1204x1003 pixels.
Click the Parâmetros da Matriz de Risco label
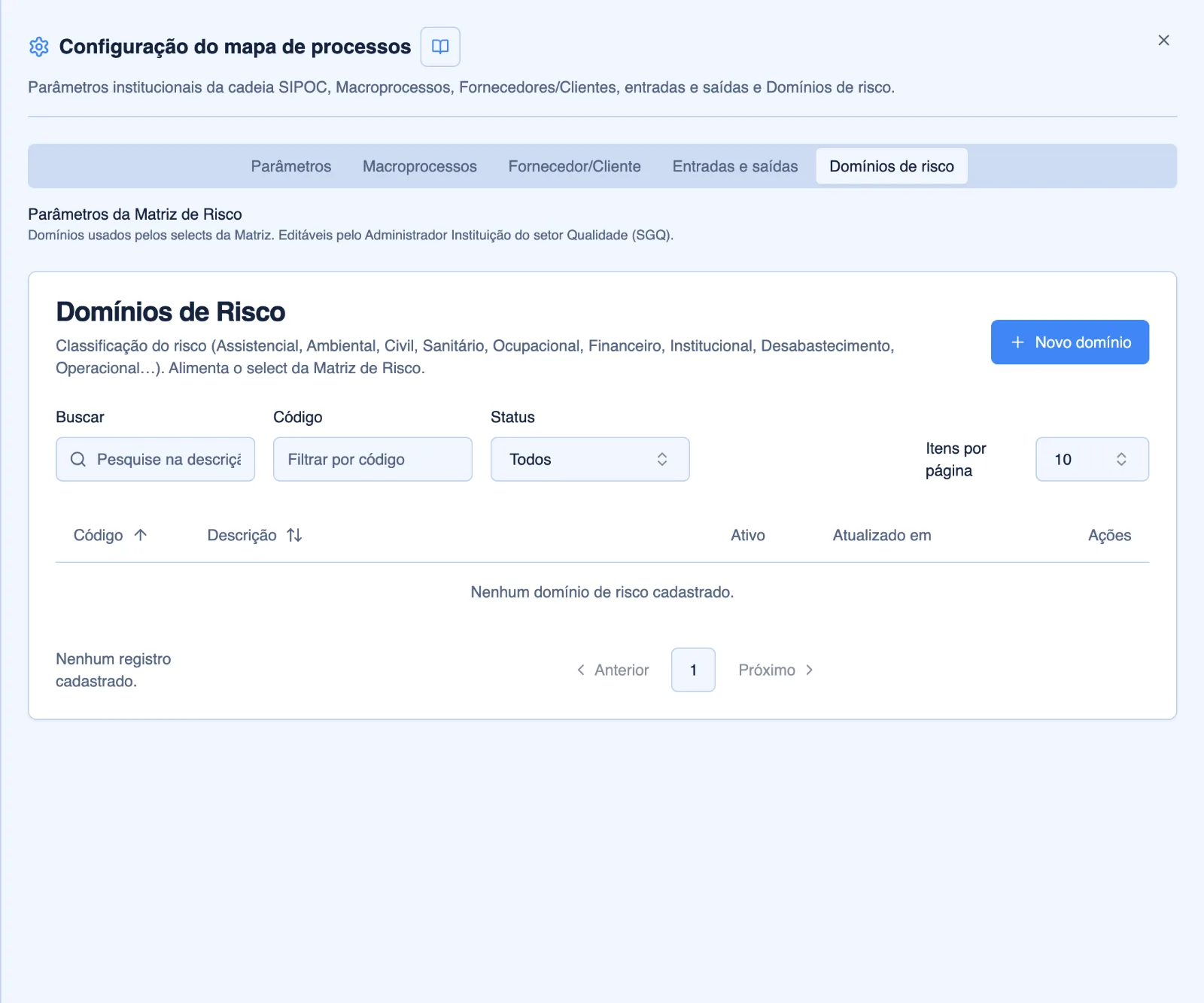(x=135, y=214)
